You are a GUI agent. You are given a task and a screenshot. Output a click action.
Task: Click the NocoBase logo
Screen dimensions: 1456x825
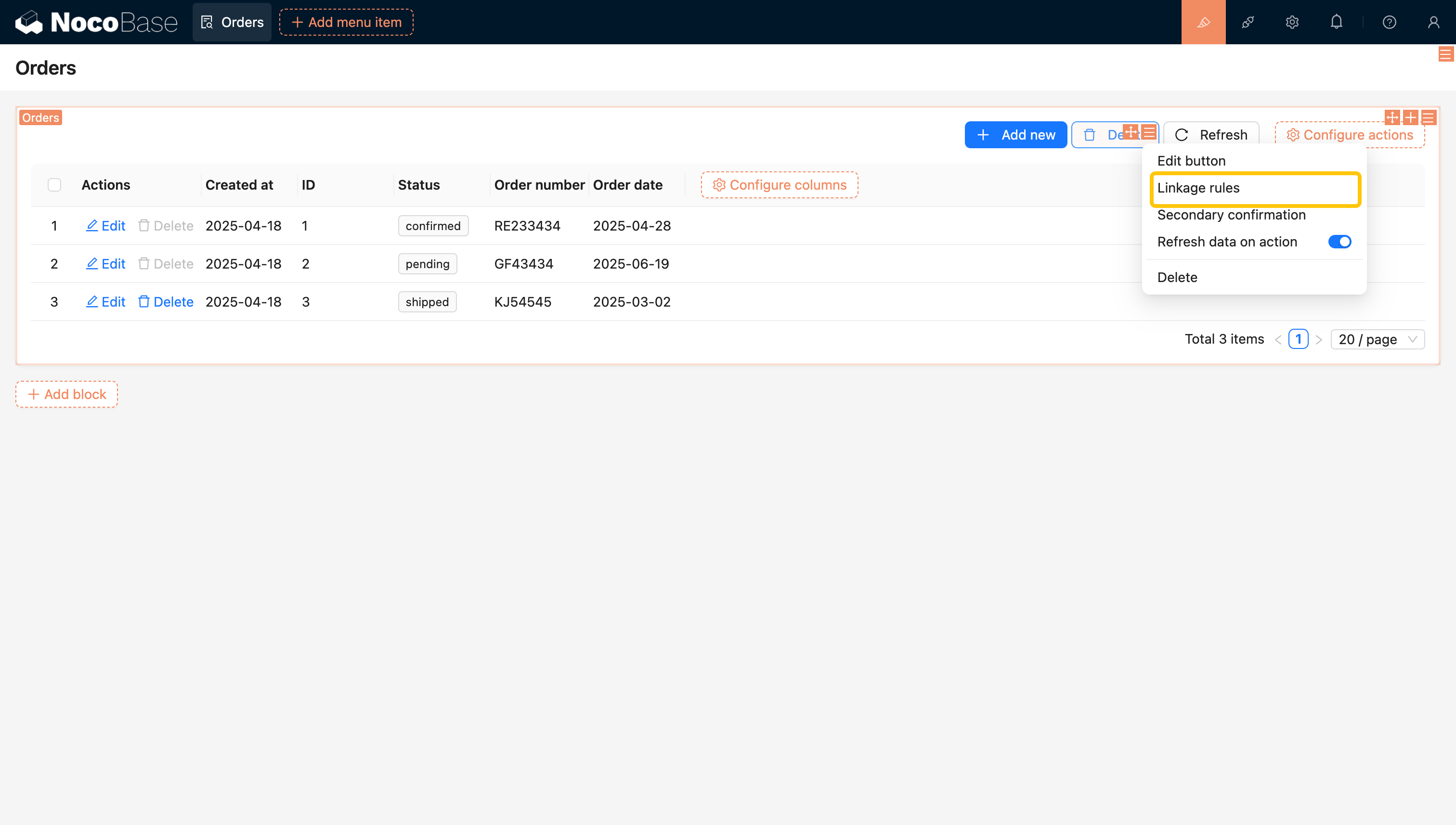tap(96, 22)
